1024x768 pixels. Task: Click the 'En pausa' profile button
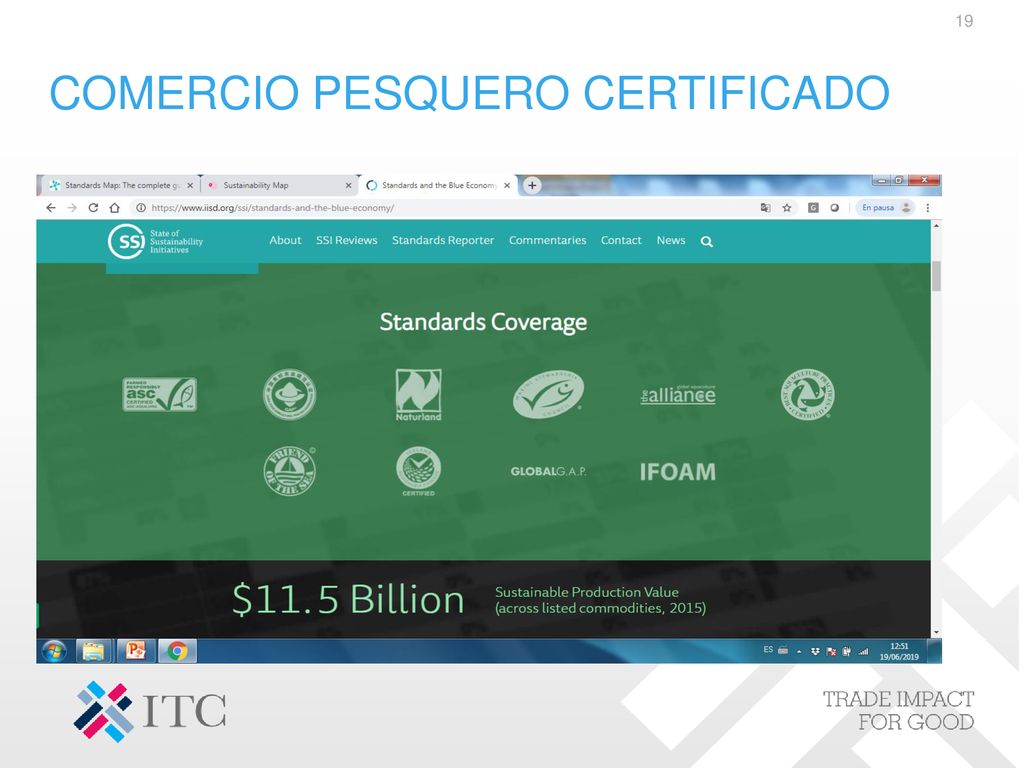[x=885, y=208]
